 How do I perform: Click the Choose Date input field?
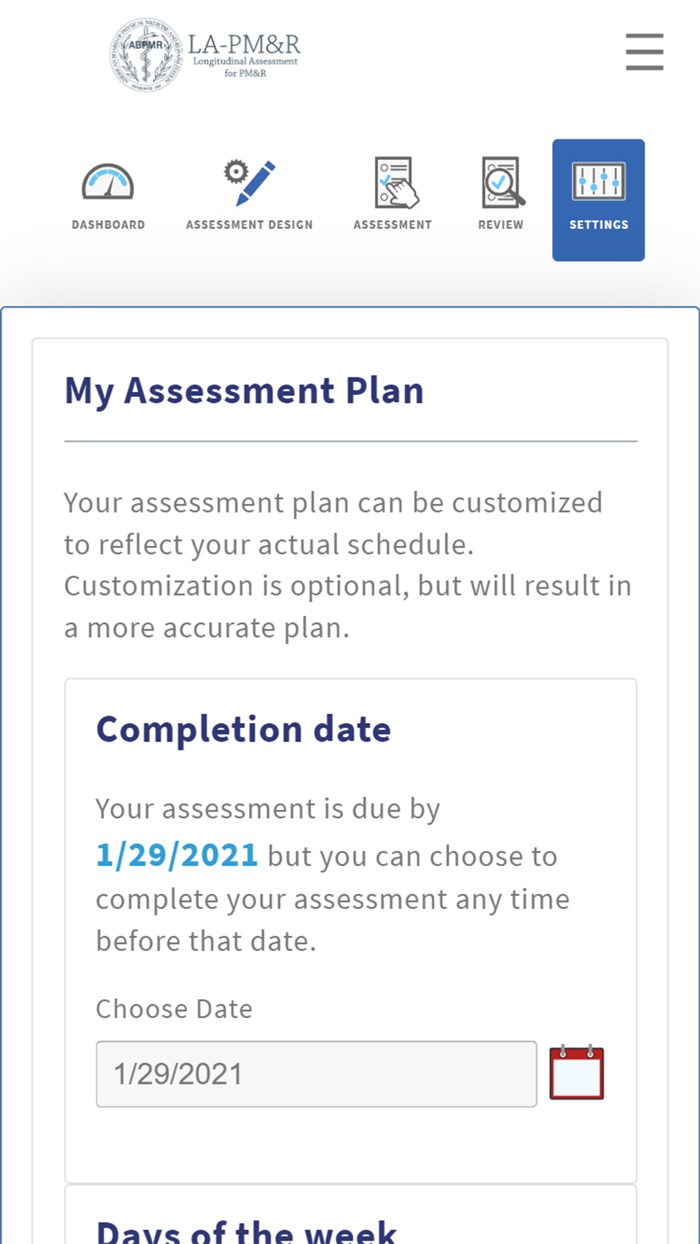click(x=316, y=1074)
